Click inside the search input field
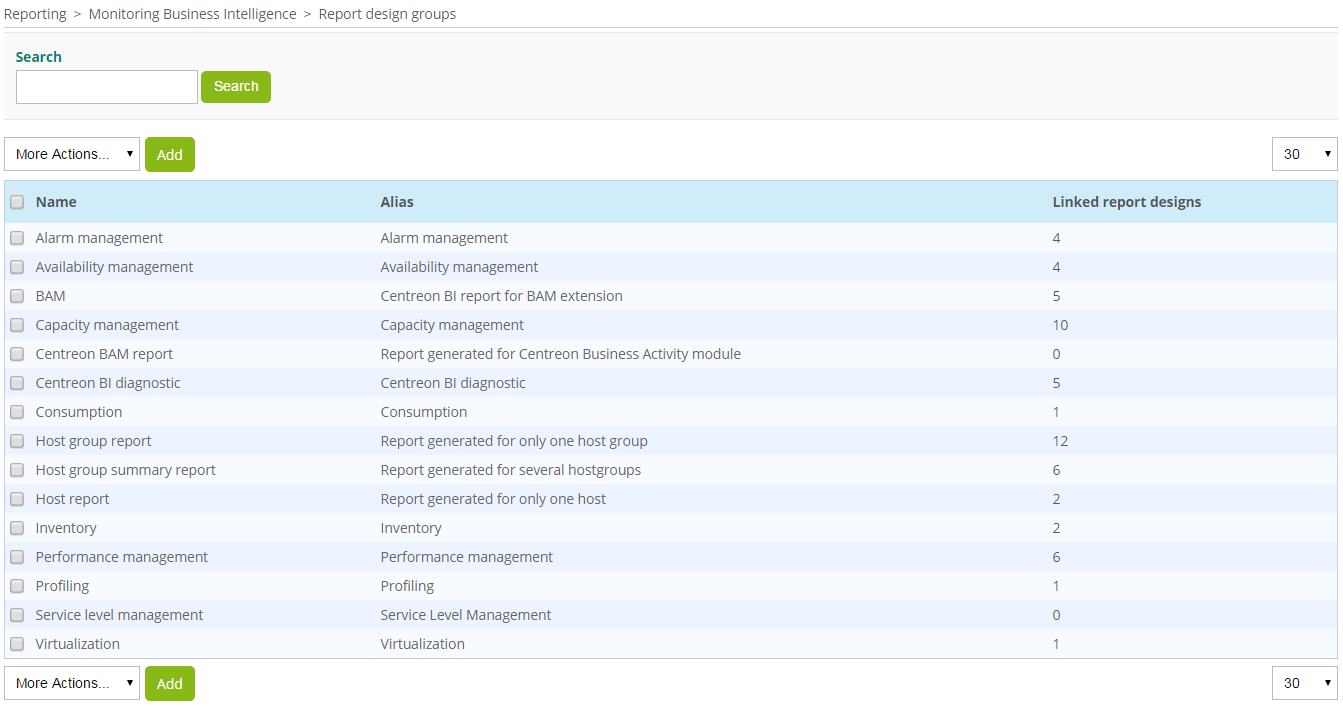 click(x=106, y=87)
